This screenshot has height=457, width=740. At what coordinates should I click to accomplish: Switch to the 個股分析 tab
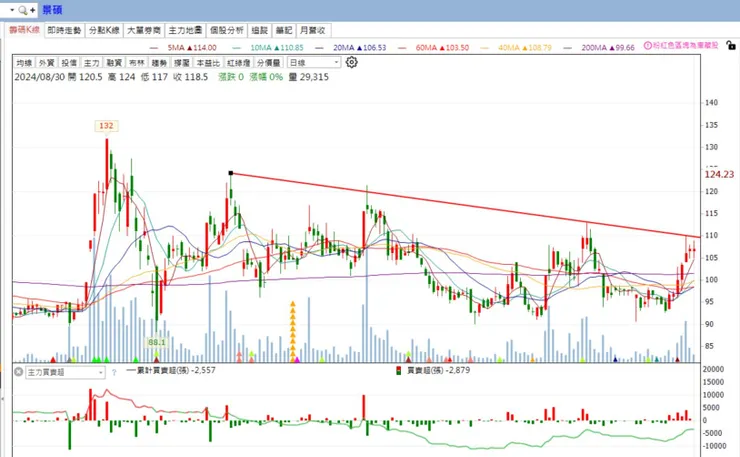(x=227, y=30)
